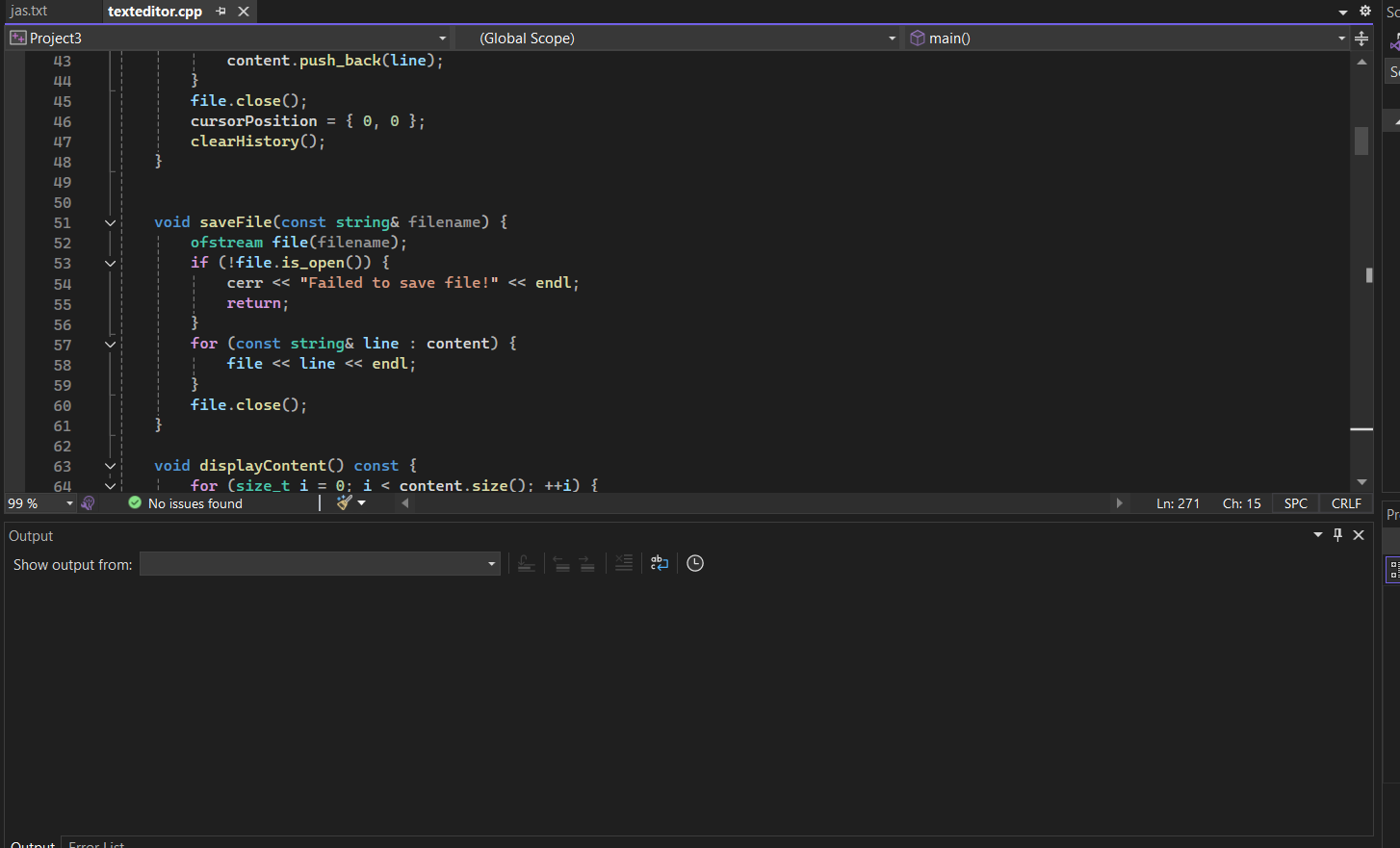1400x848 pixels.
Task: Click the Go to Previous Message icon
Action: tap(561, 564)
